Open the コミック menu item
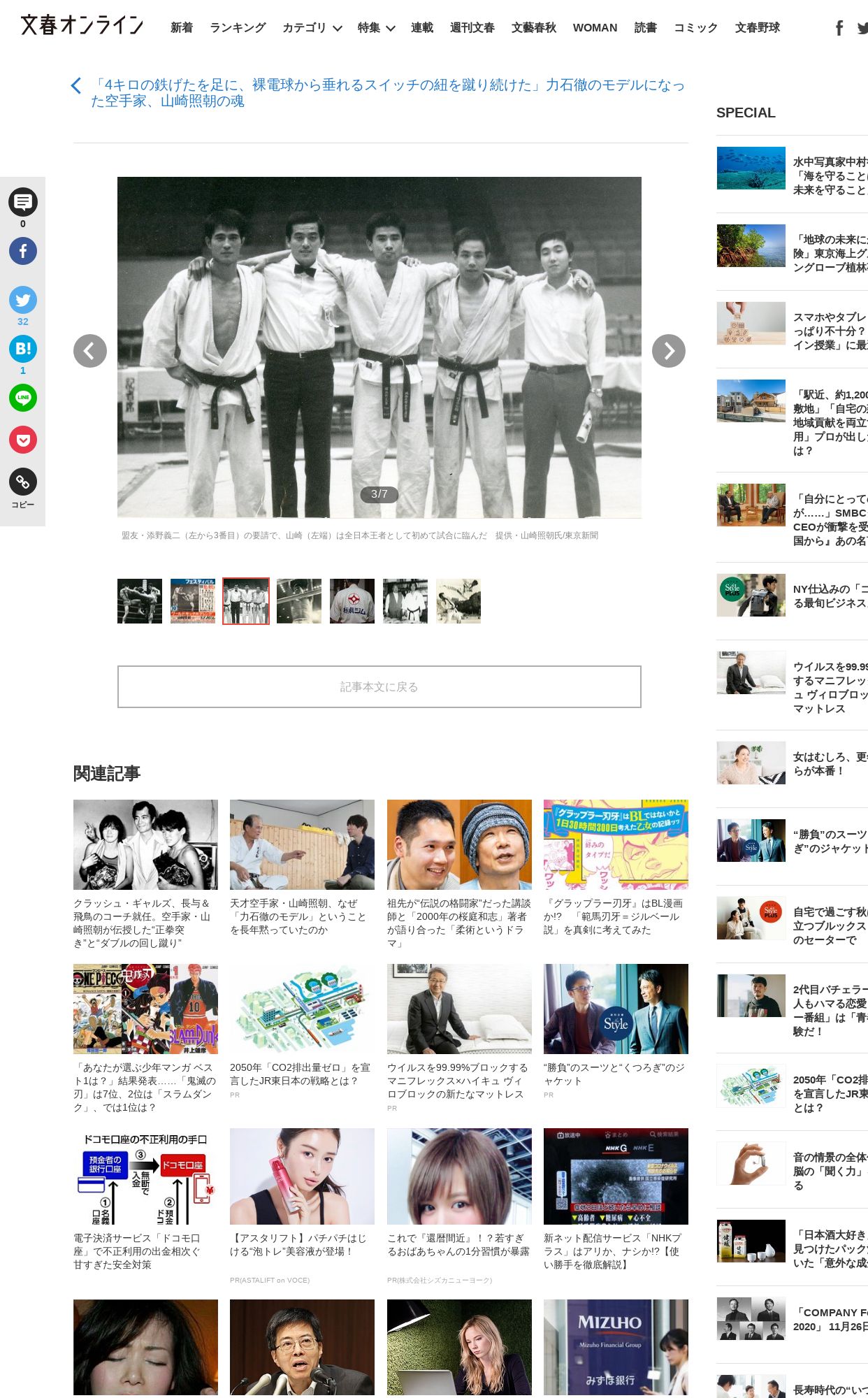The height and width of the screenshot is (1398, 868). pyautogui.click(x=696, y=28)
